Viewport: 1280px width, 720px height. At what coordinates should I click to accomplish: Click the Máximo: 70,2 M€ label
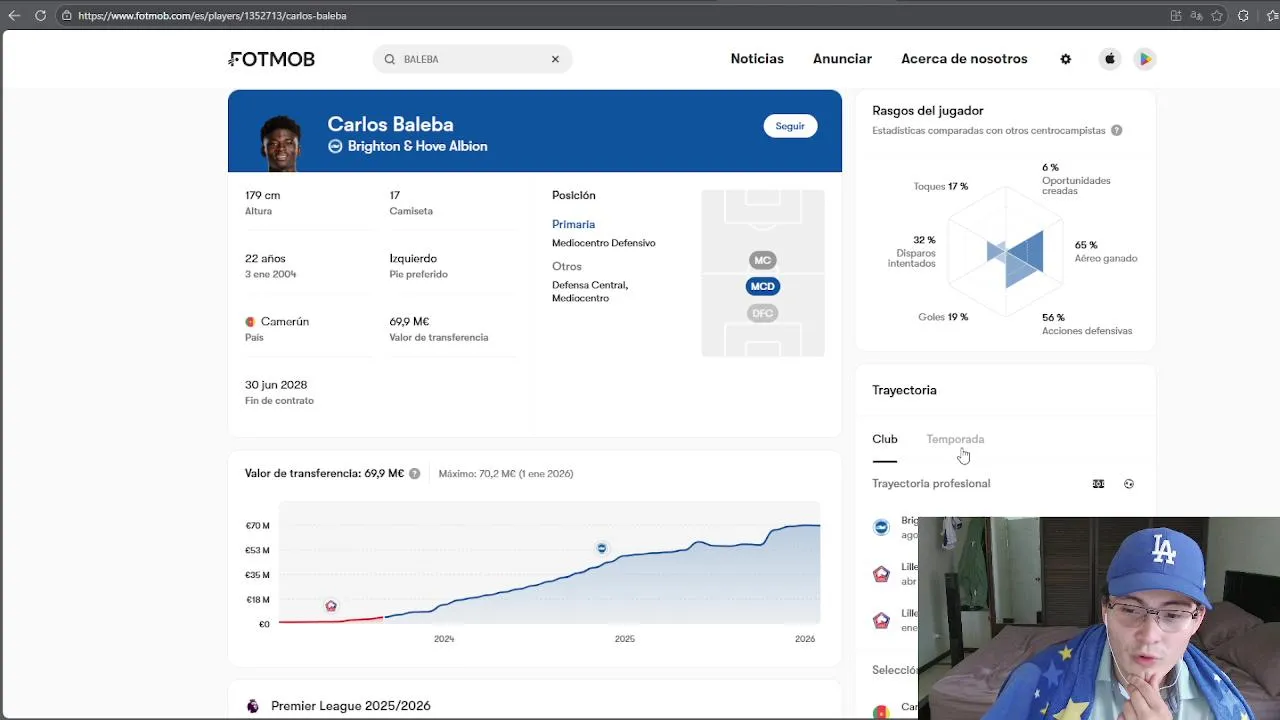pos(506,474)
